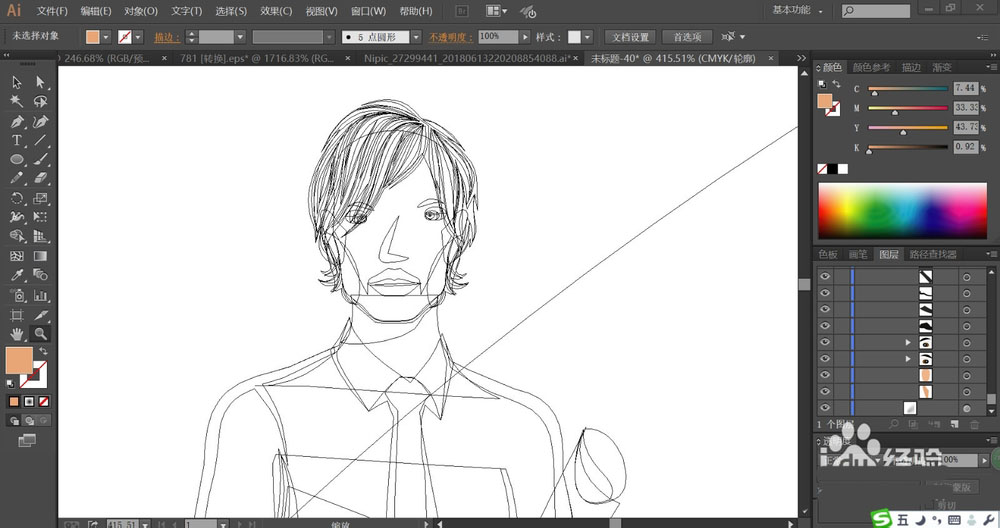Select the Pen tool
This screenshot has width=1000, height=528.
click(17, 121)
